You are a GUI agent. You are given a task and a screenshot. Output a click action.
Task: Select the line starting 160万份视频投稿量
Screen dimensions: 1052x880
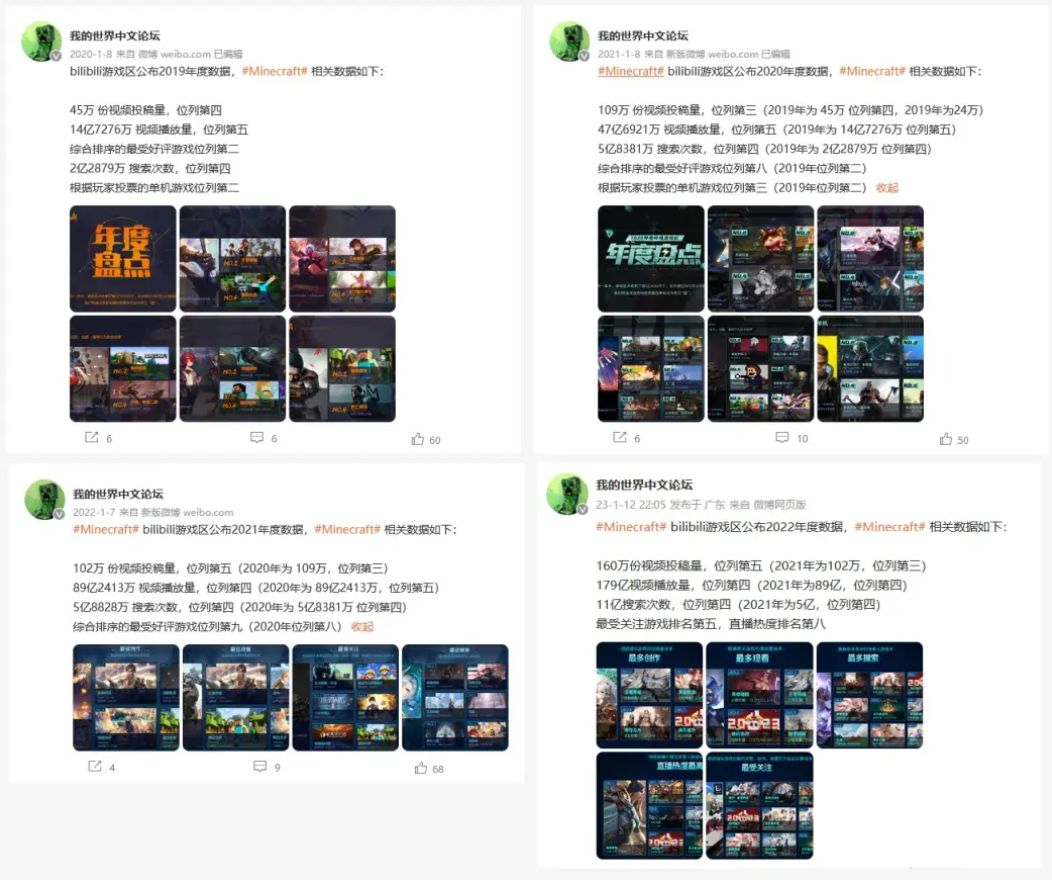coord(761,565)
